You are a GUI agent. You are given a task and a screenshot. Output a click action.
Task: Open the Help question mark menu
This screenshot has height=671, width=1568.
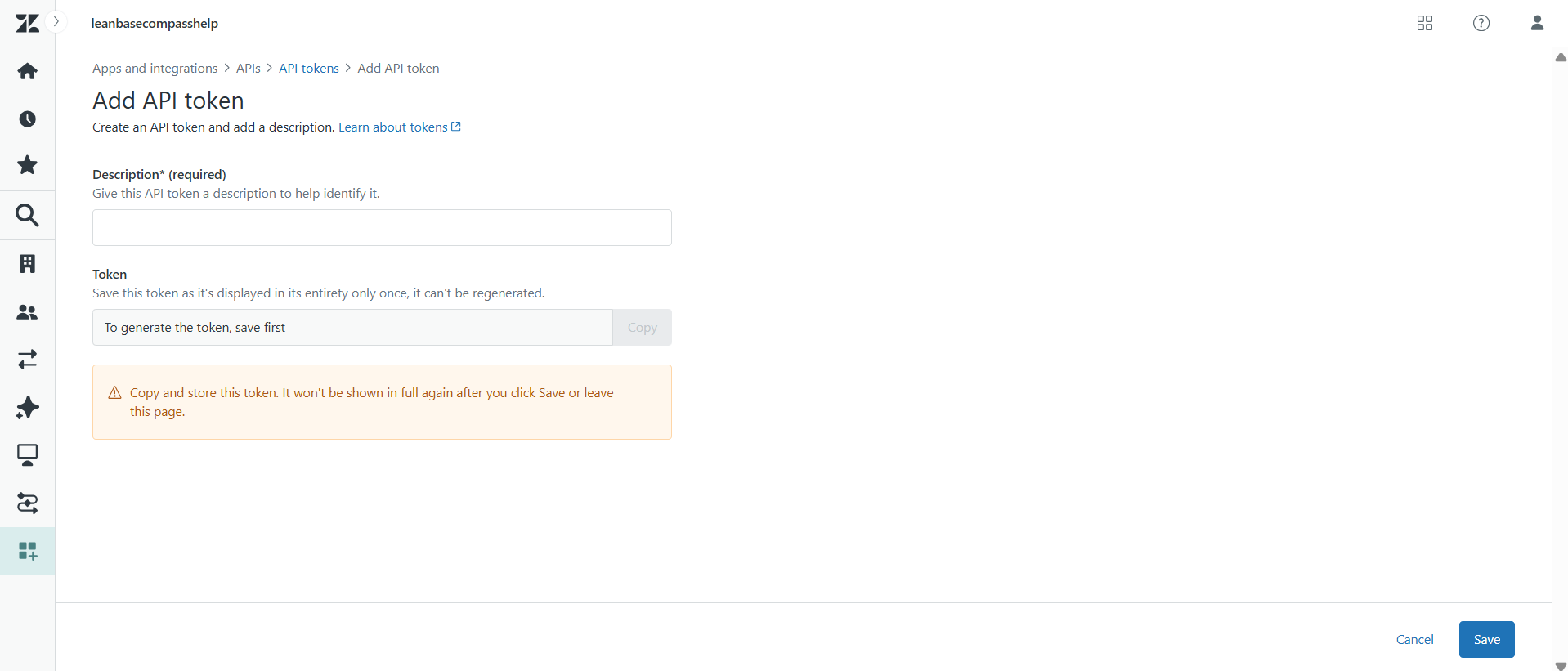coord(1481,23)
